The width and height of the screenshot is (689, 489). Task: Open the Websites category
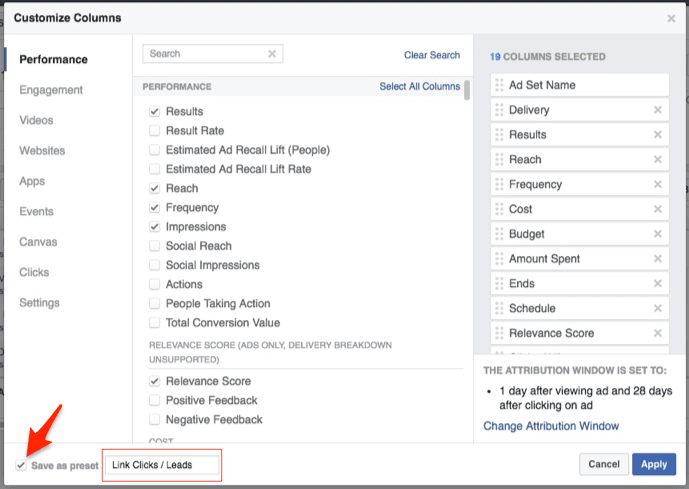pyautogui.click(x=42, y=151)
